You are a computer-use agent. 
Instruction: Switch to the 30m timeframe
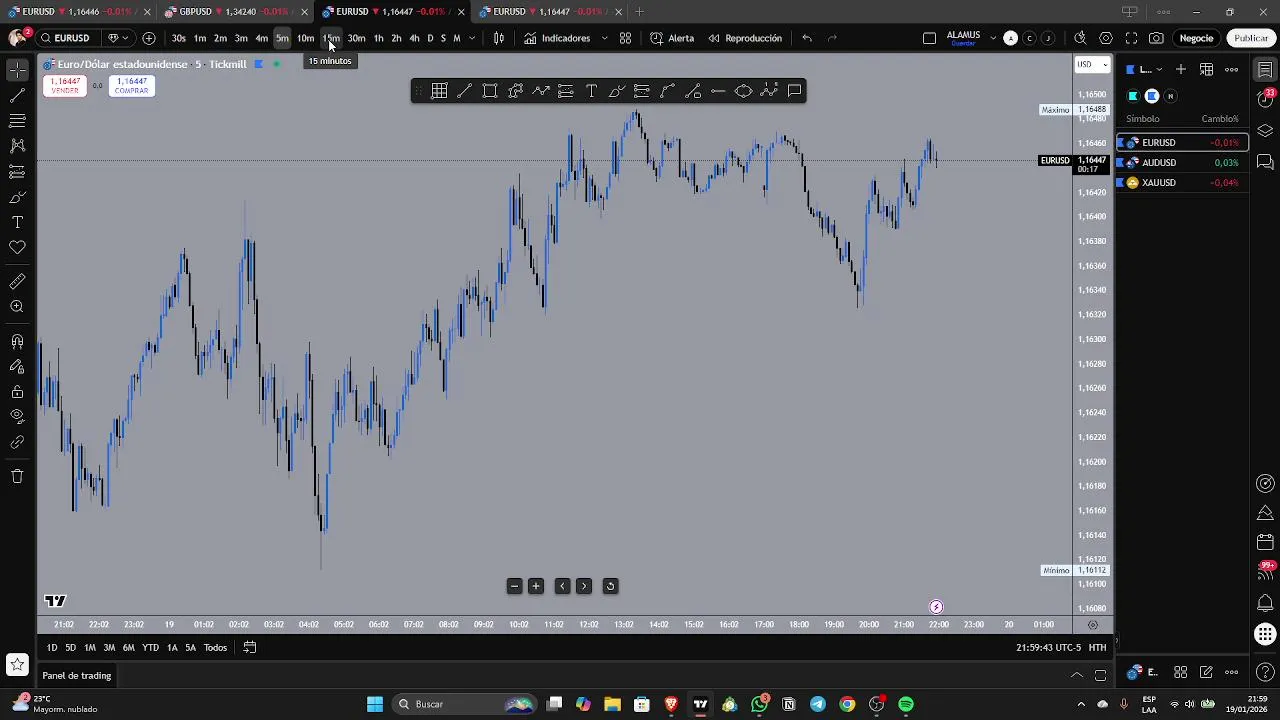(x=356, y=38)
